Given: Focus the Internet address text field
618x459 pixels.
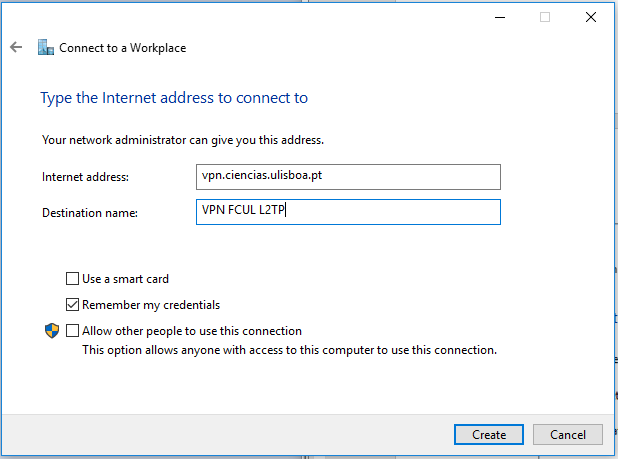Looking at the screenshot, I should tap(348, 177).
